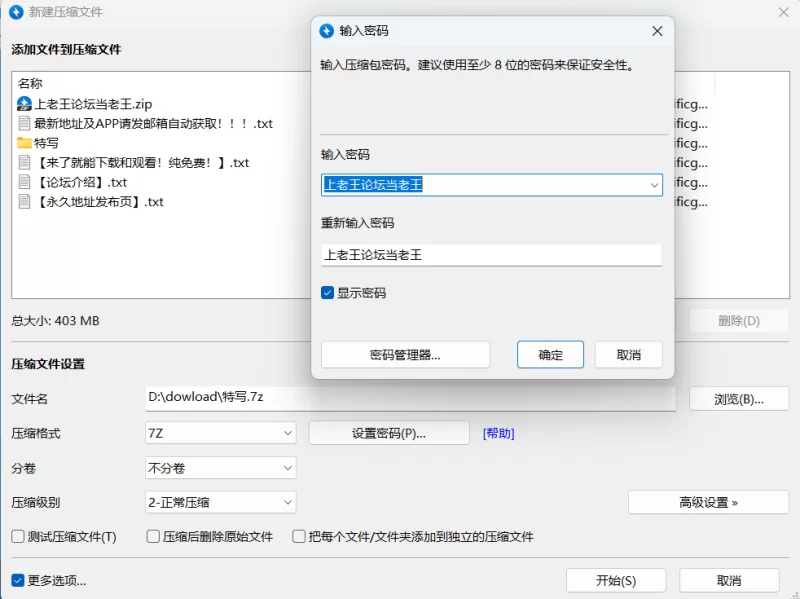Screen dimensions: 800x599
Task: Click the file icon of 【论坛介绍】.txt
Action: (24, 182)
